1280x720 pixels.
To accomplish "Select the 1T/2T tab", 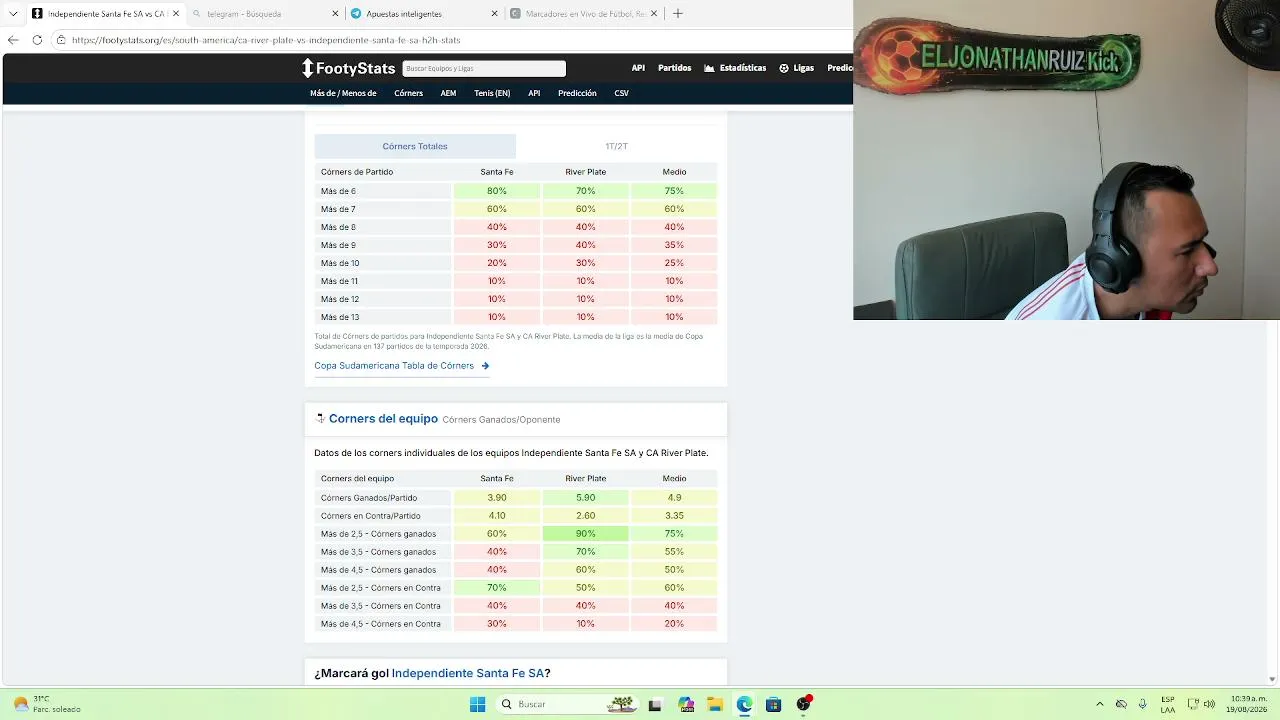I will [x=616, y=146].
